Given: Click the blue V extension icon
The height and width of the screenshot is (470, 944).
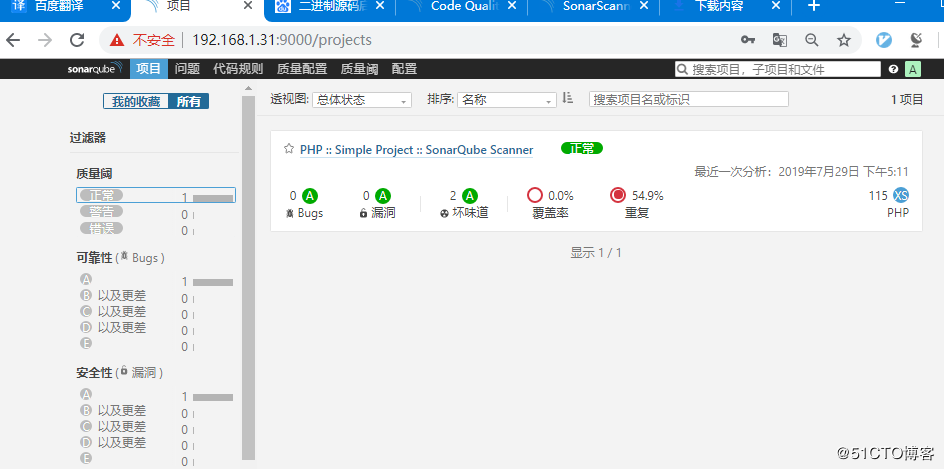Looking at the screenshot, I should pyautogui.click(x=884, y=40).
